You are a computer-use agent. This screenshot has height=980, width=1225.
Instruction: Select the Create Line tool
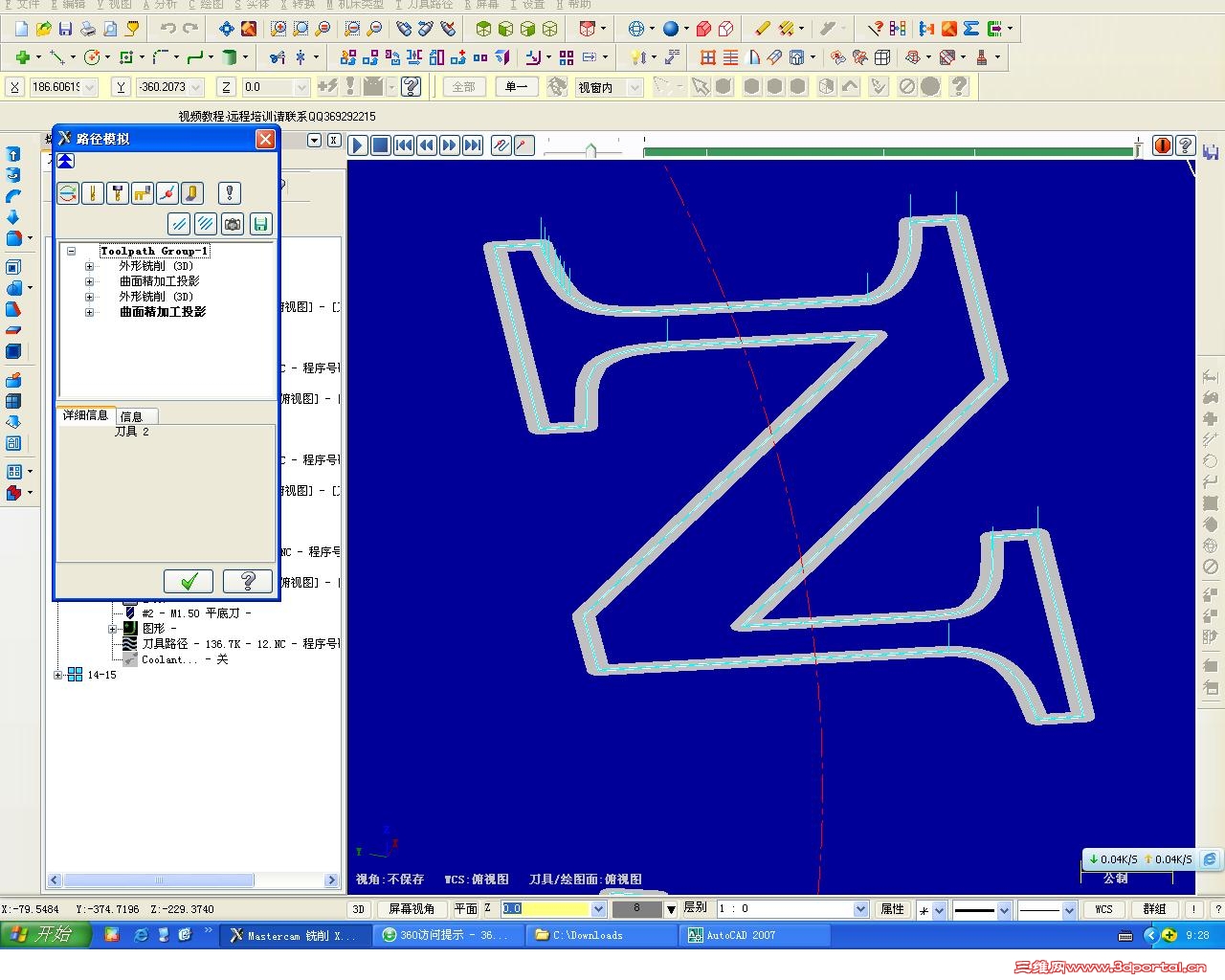point(56,57)
